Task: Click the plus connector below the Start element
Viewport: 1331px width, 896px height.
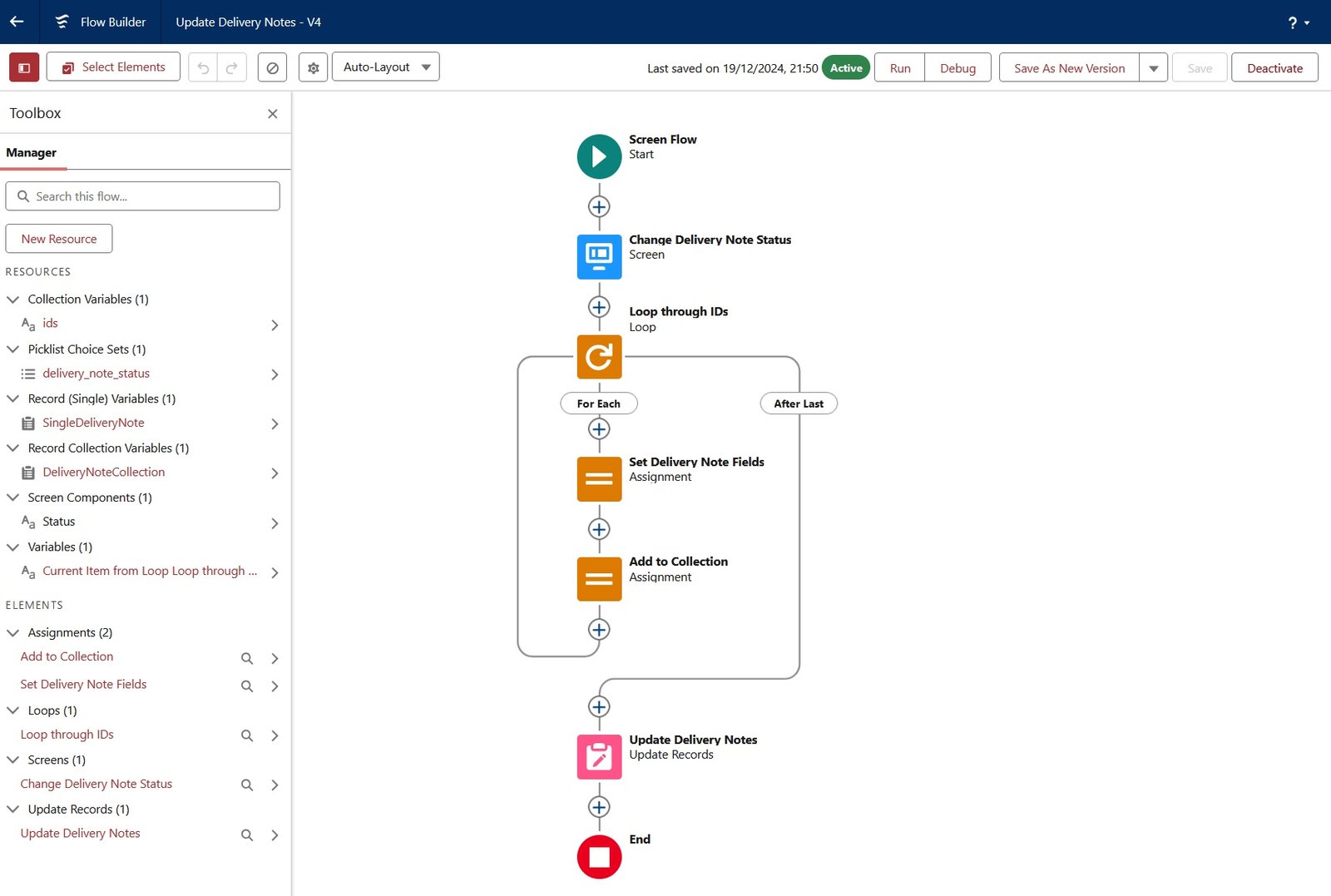Action: [x=598, y=206]
